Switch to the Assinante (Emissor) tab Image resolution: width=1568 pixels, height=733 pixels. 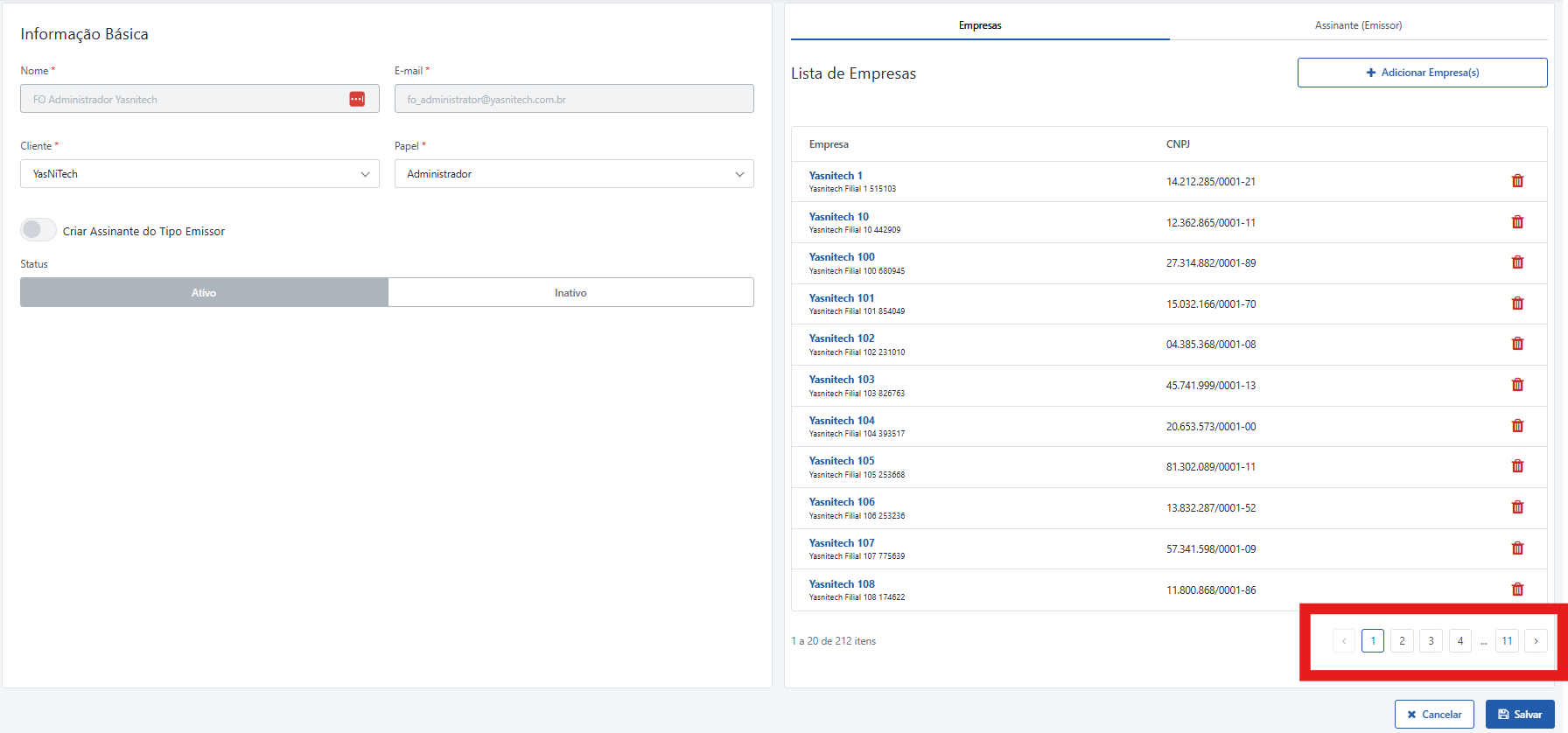pyautogui.click(x=1358, y=25)
